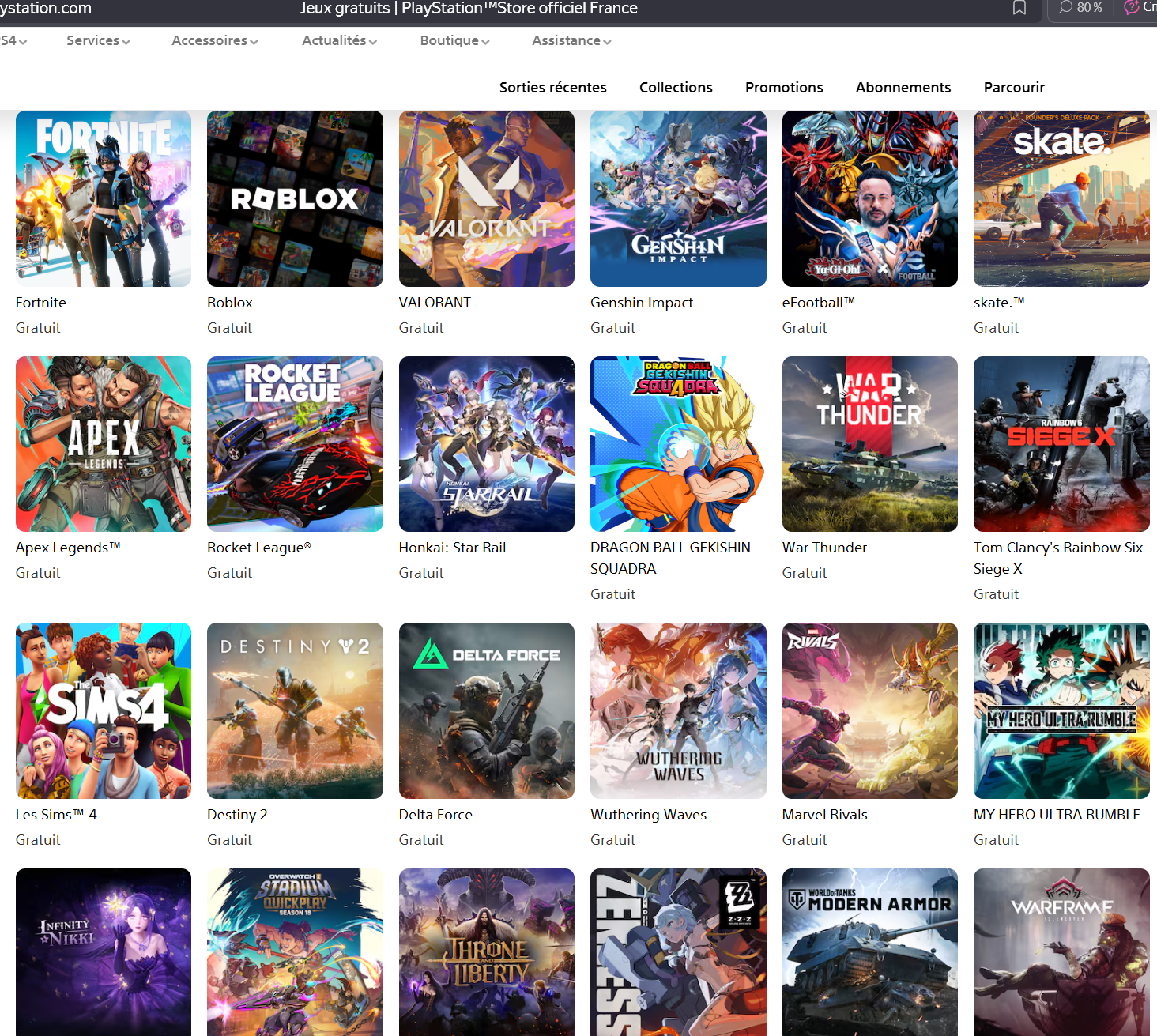Open the Promotions tab
The width and height of the screenshot is (1157, 1036).
click(x=784, y=87)
